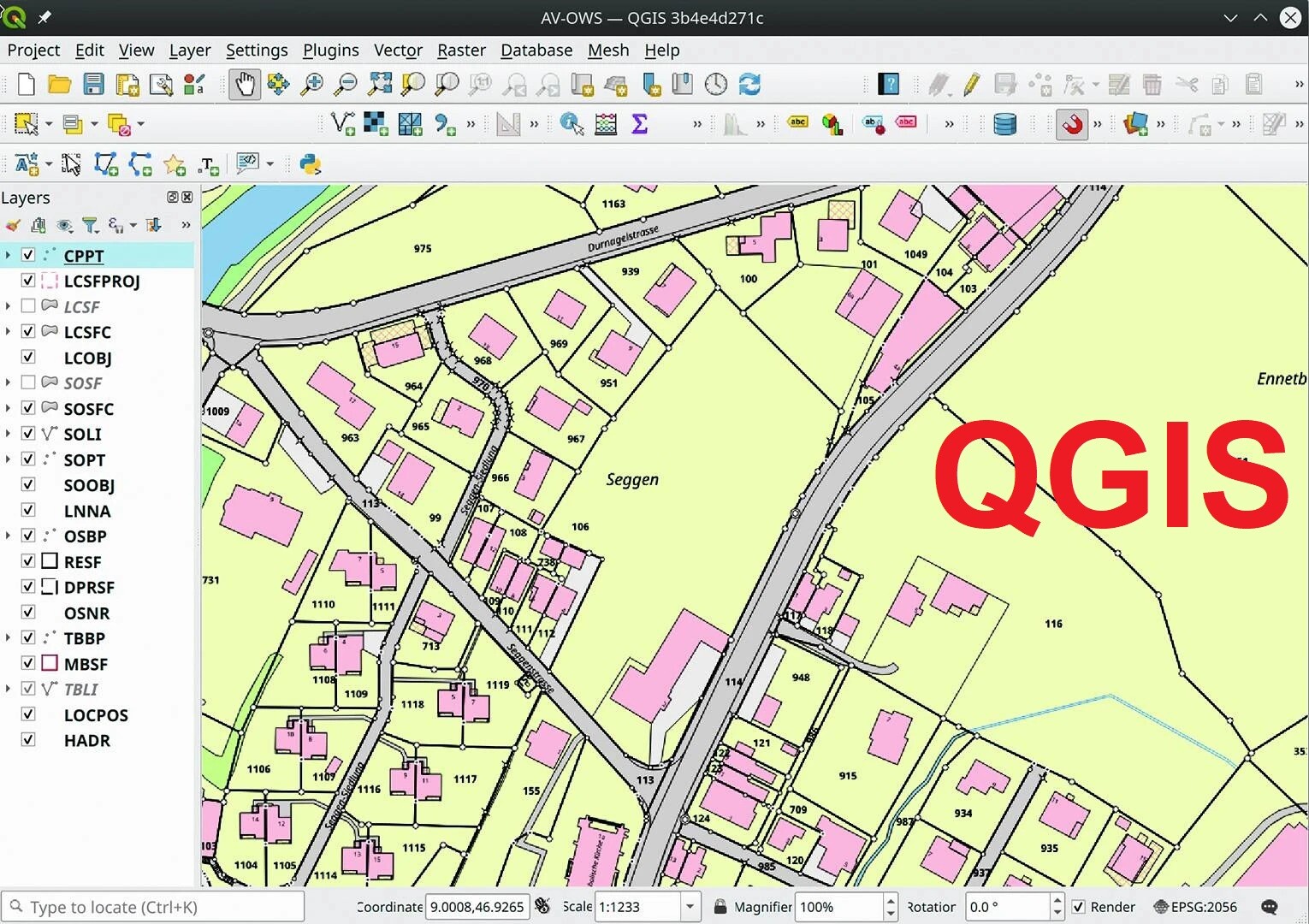Show hidden Layers panel toolbar items
The image size is (1309, 924).
[186, 225]
